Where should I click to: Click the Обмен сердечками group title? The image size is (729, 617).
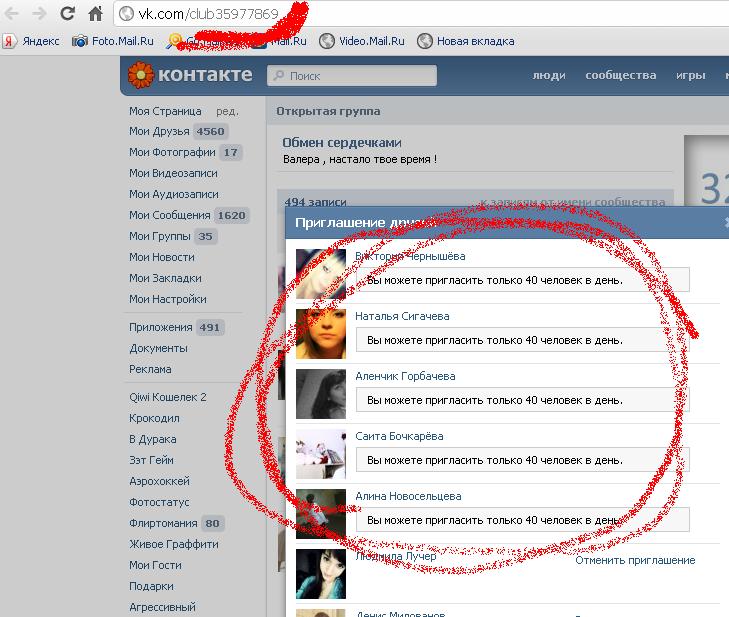click(x=342, y=142)
